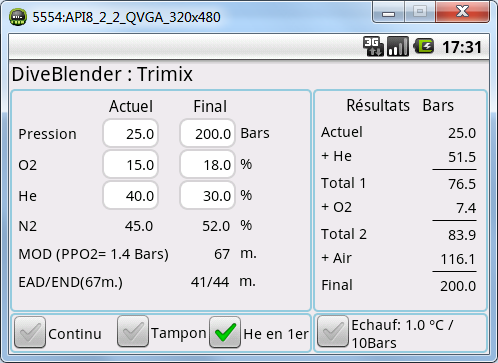Click the + Air result value 116.1

(458, 259)
